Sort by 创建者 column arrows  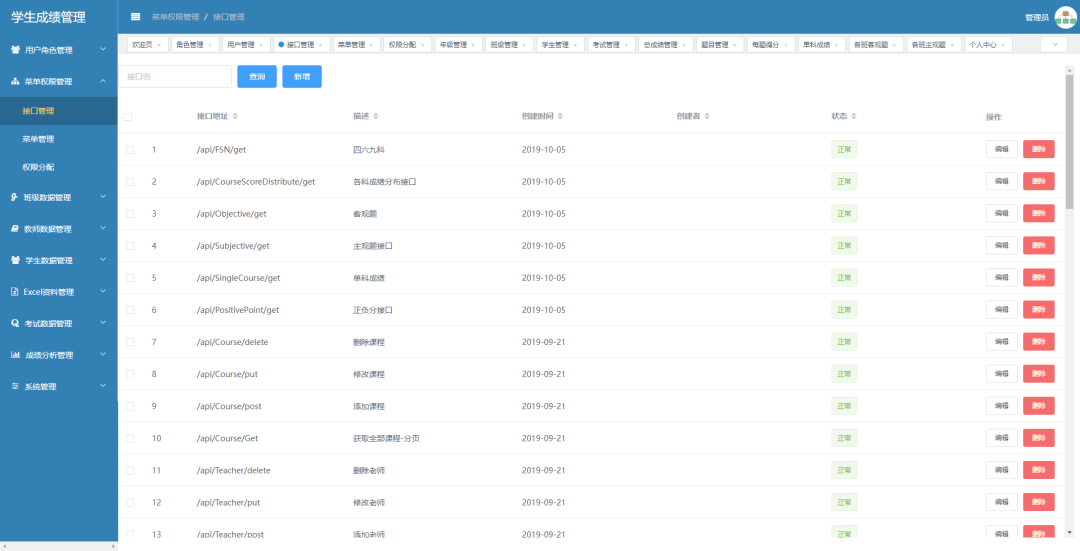707,116
